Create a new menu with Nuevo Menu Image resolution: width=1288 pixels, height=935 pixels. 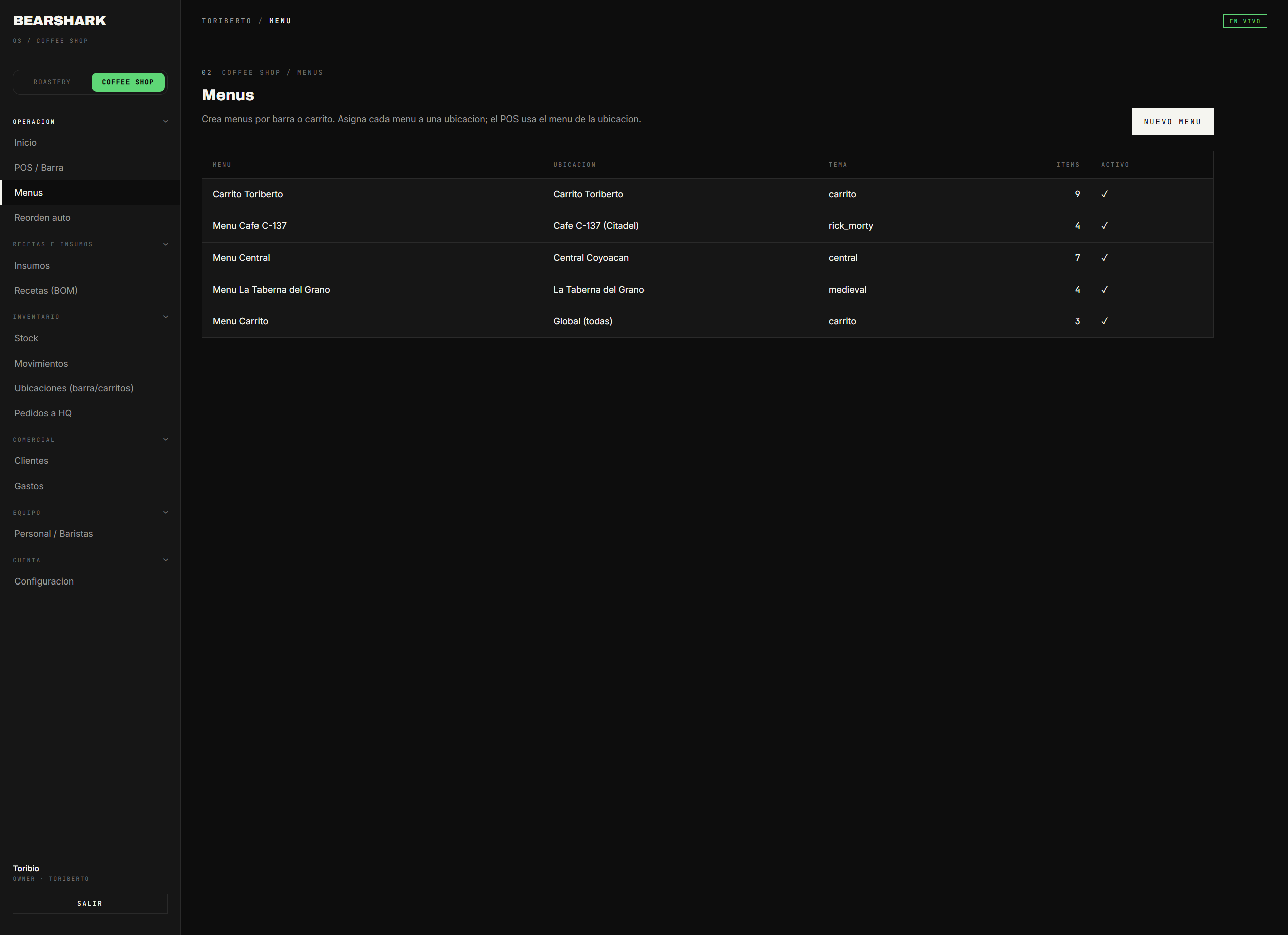coord(1172,122)
